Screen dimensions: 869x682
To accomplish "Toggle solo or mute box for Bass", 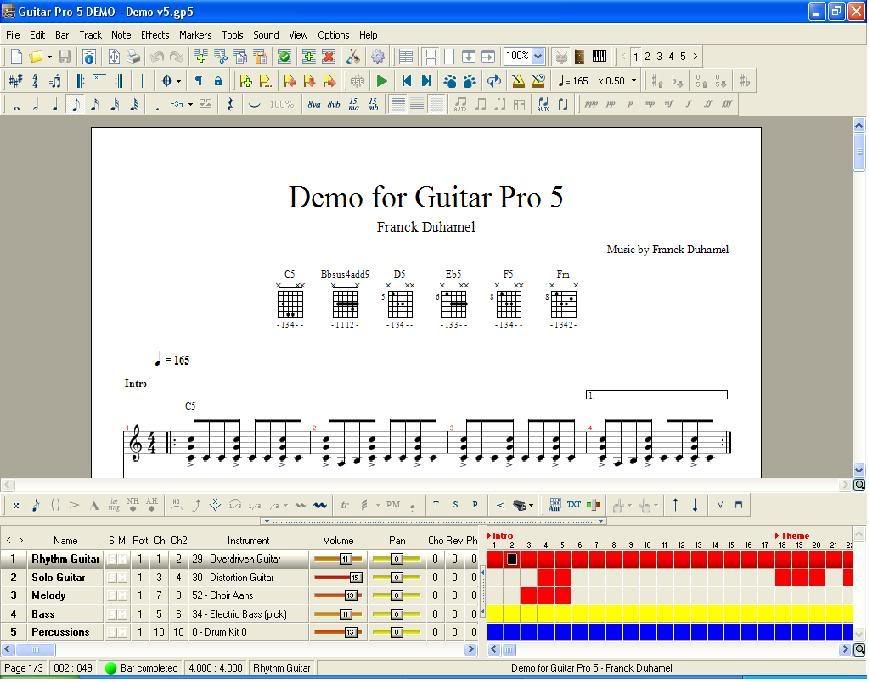I will (x=117, y=614).
